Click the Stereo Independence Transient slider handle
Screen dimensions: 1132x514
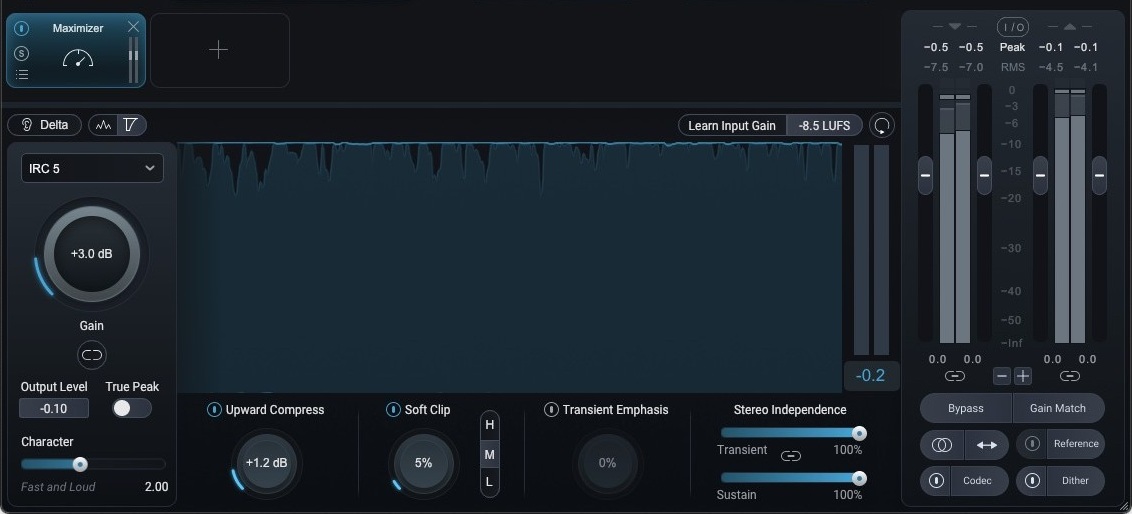[859, 433]
